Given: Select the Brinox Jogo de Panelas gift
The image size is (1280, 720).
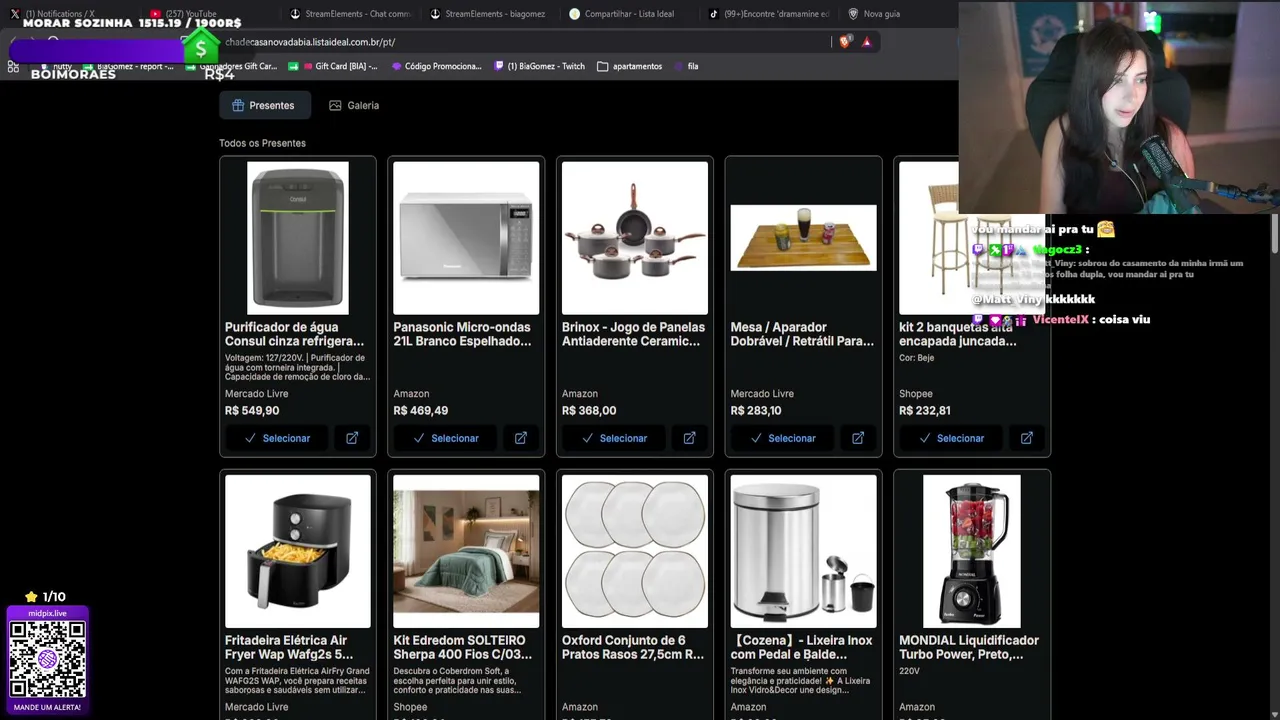Looking at the screenshot, I should click(x=614, y=438).
